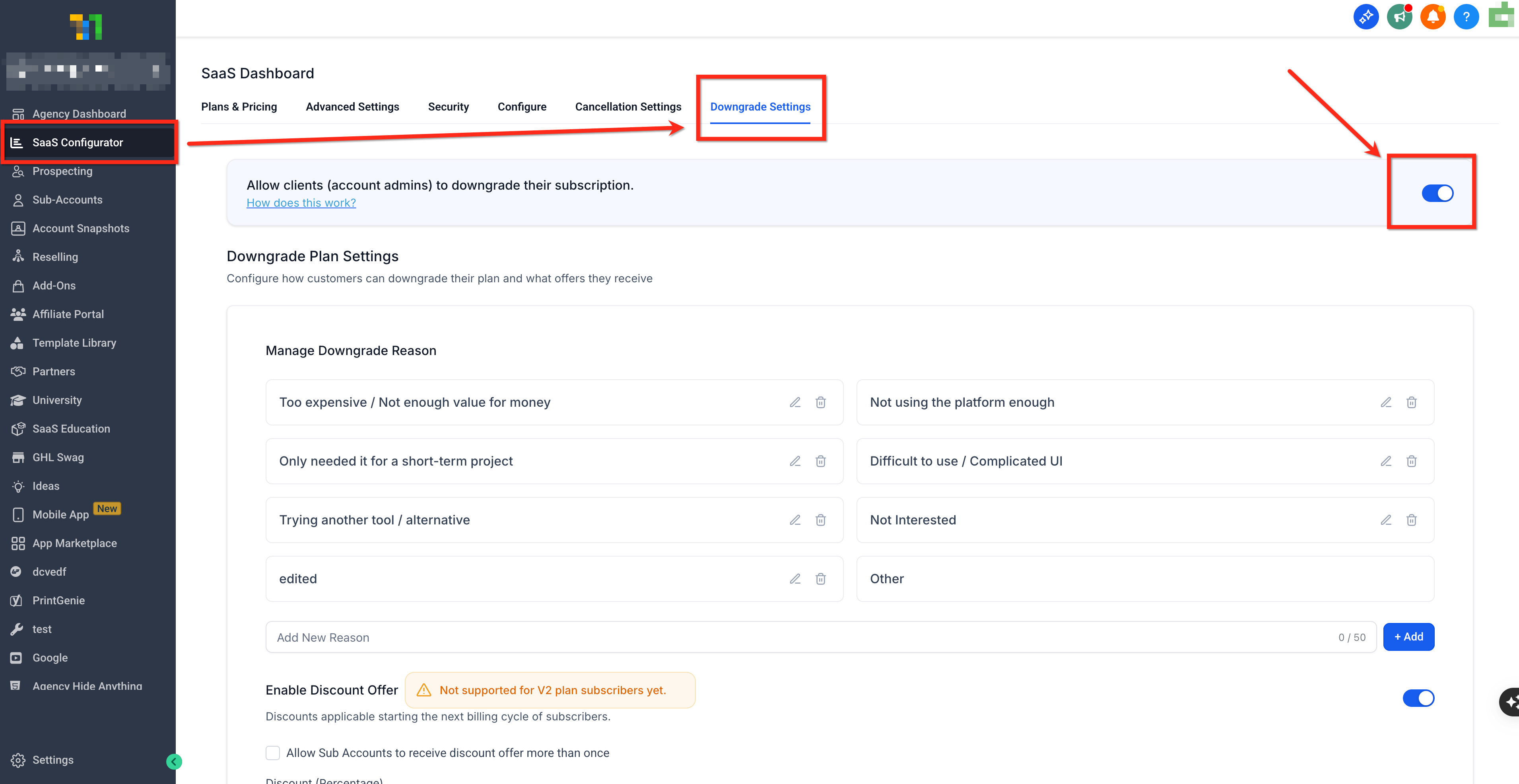The height and width of the screenshot is (784, 1519).
Task: Toggle the allow clients to downgrade switch
Action: tap(1437, 193)
